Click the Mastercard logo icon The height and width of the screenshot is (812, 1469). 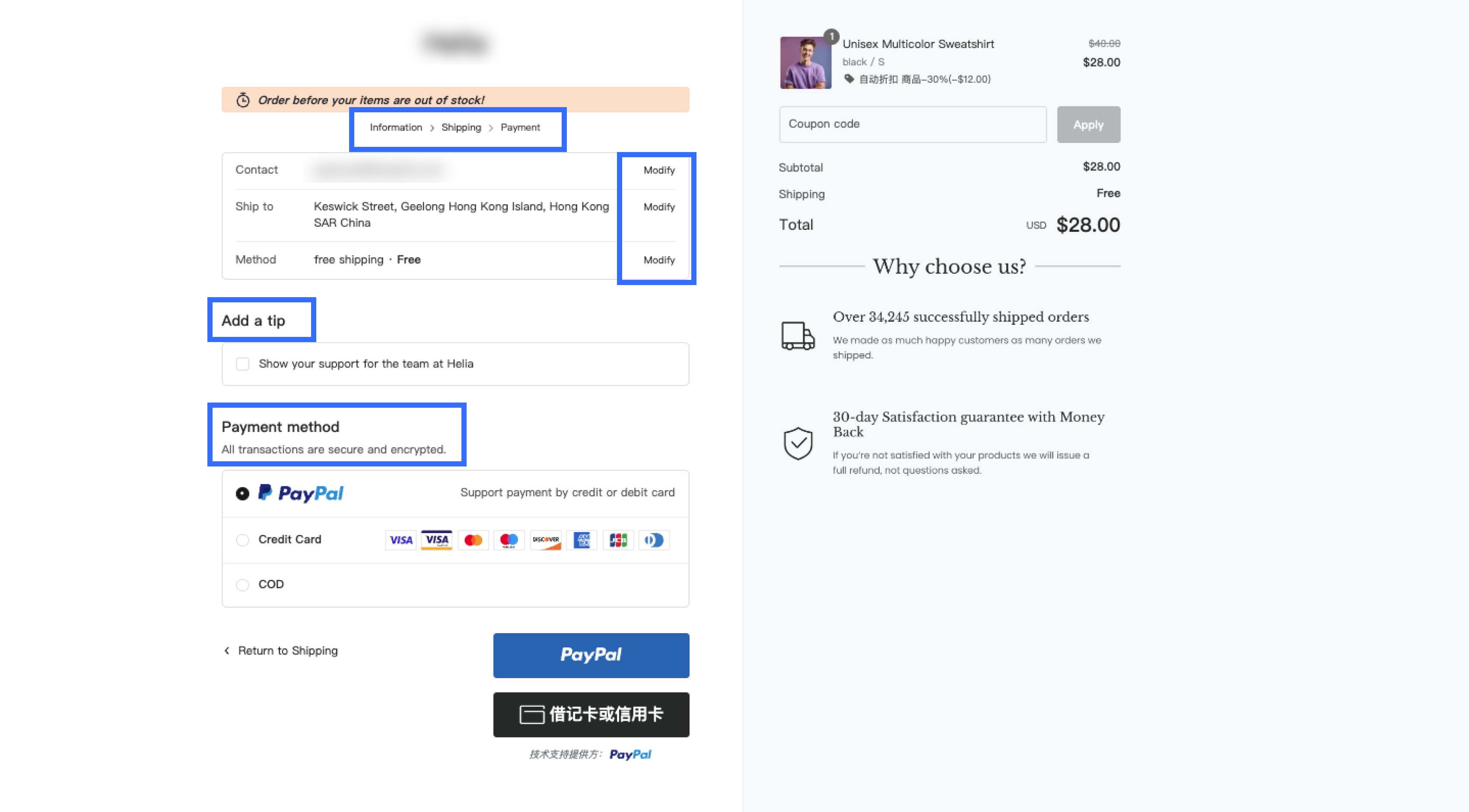[x=473, y=539]
